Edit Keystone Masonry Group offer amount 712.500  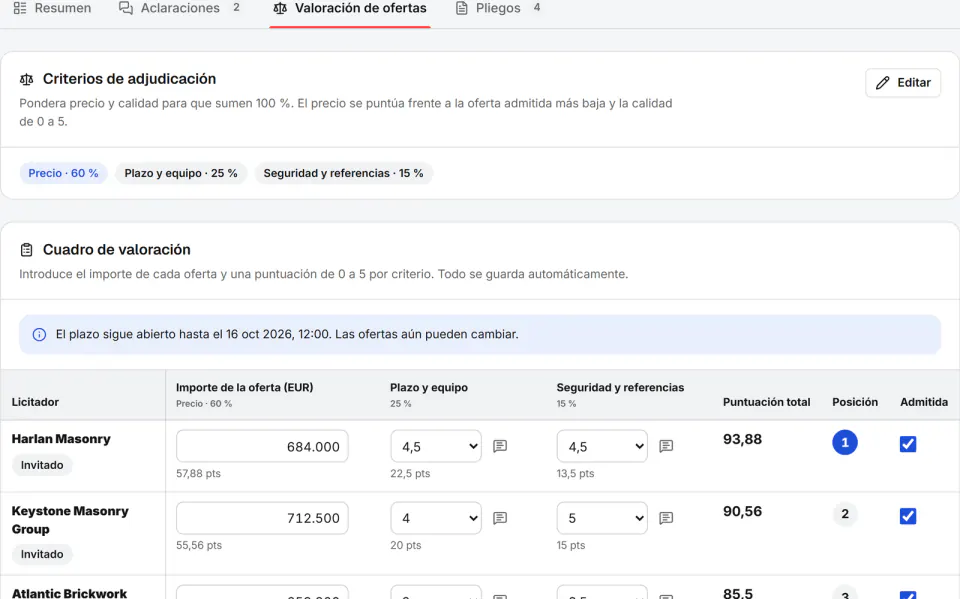[262, 518]
